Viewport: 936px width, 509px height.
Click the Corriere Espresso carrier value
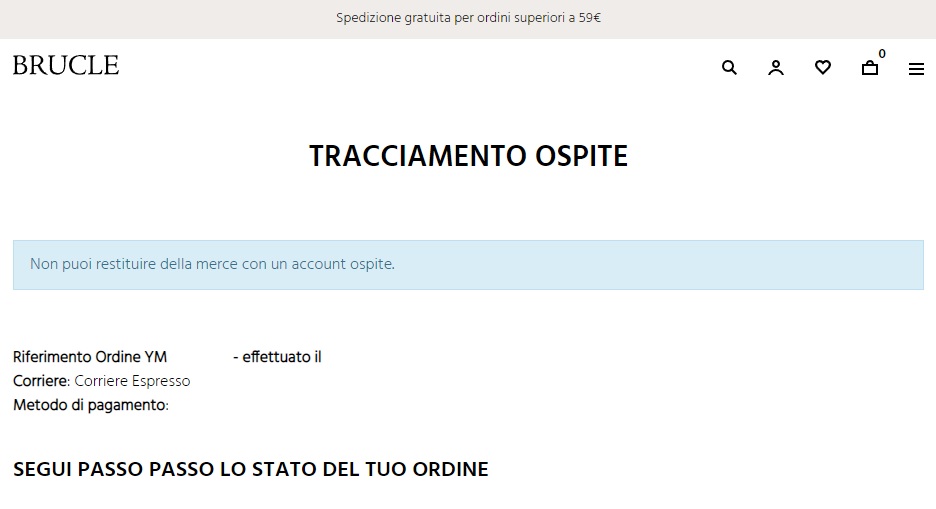pos(132,381)
